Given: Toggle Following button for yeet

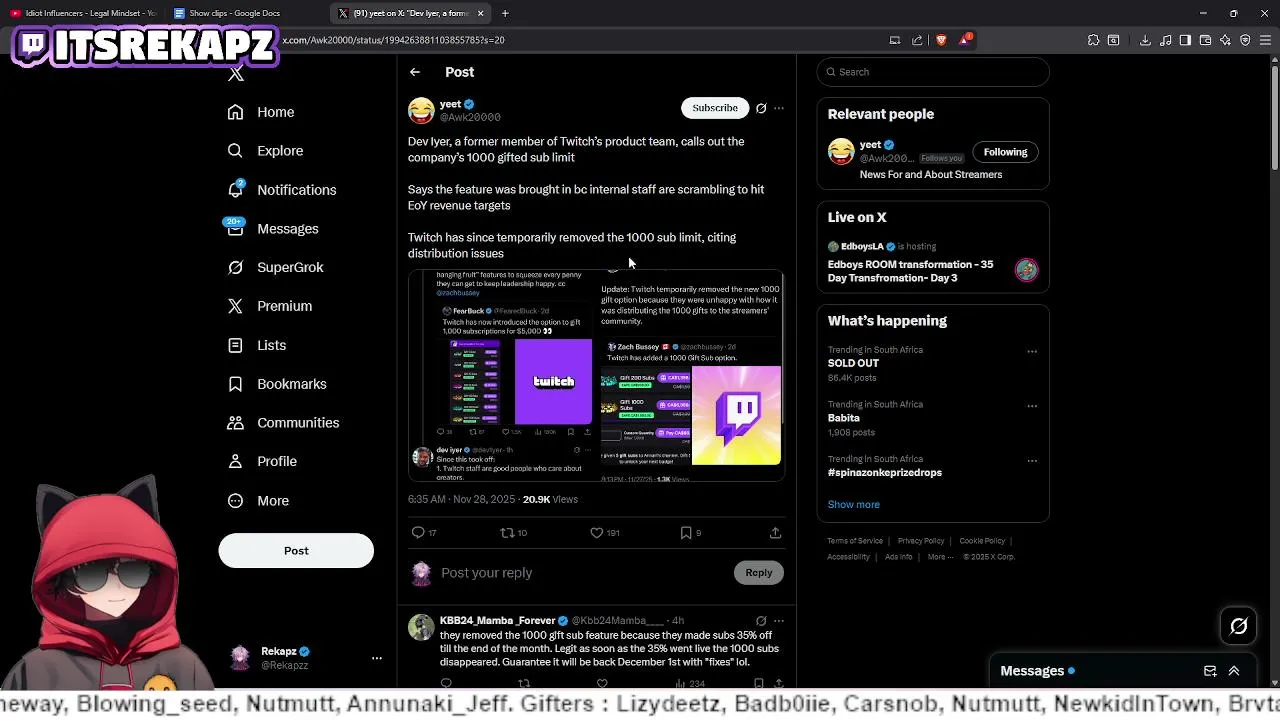Looking at the screenshot, I should [x=1005, y=152].
